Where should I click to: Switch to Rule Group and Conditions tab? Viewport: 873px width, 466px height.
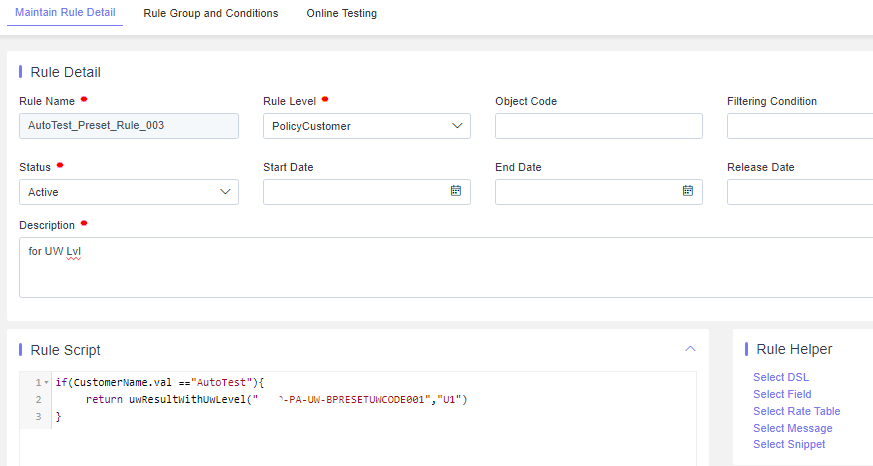pyautogui.click(x=210, y=13)
